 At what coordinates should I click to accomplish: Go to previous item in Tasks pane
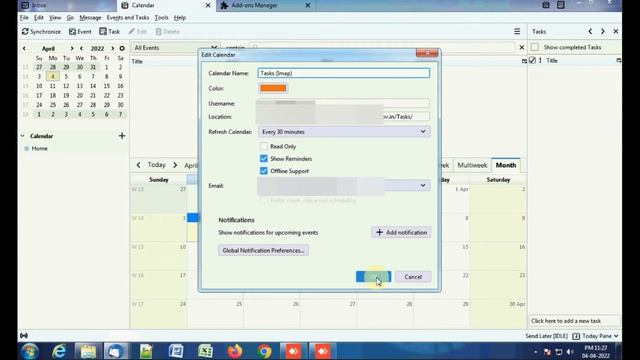pyautogui.click(x=590, y=31)
